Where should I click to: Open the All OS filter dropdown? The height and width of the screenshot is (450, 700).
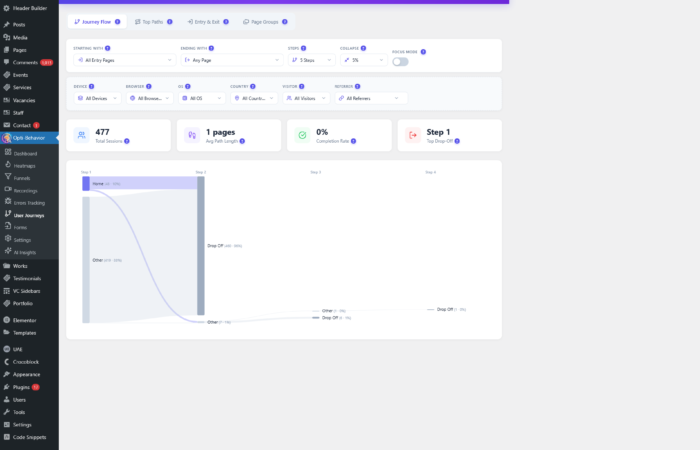click(202, 98)
